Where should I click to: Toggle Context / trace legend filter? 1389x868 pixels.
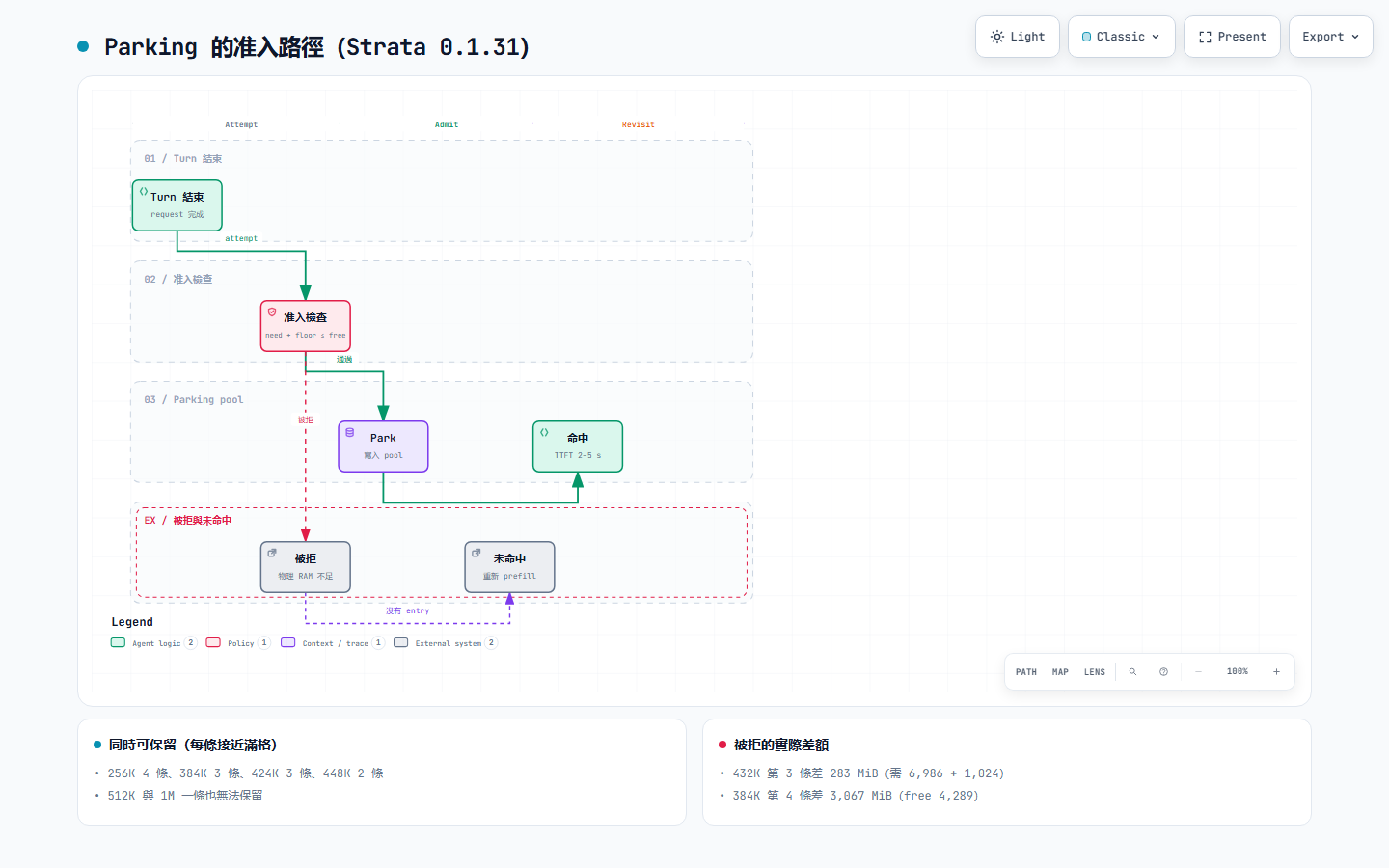tap(333, 643)
